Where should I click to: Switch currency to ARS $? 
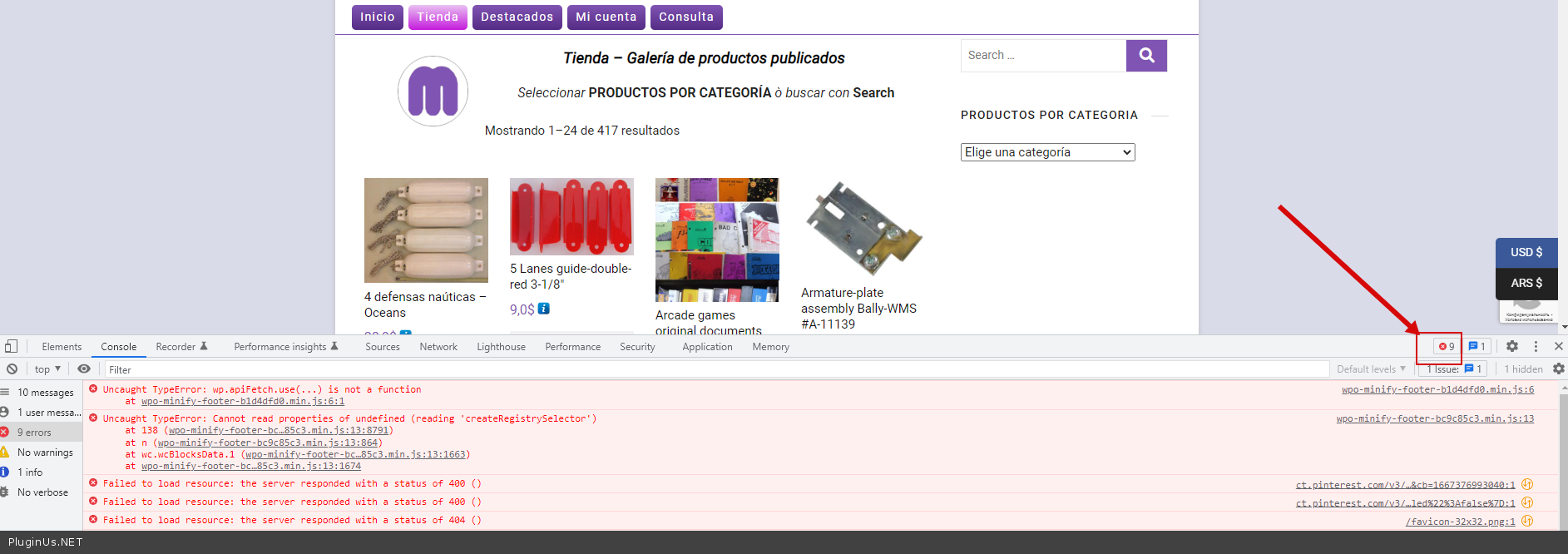(1526, 283)
